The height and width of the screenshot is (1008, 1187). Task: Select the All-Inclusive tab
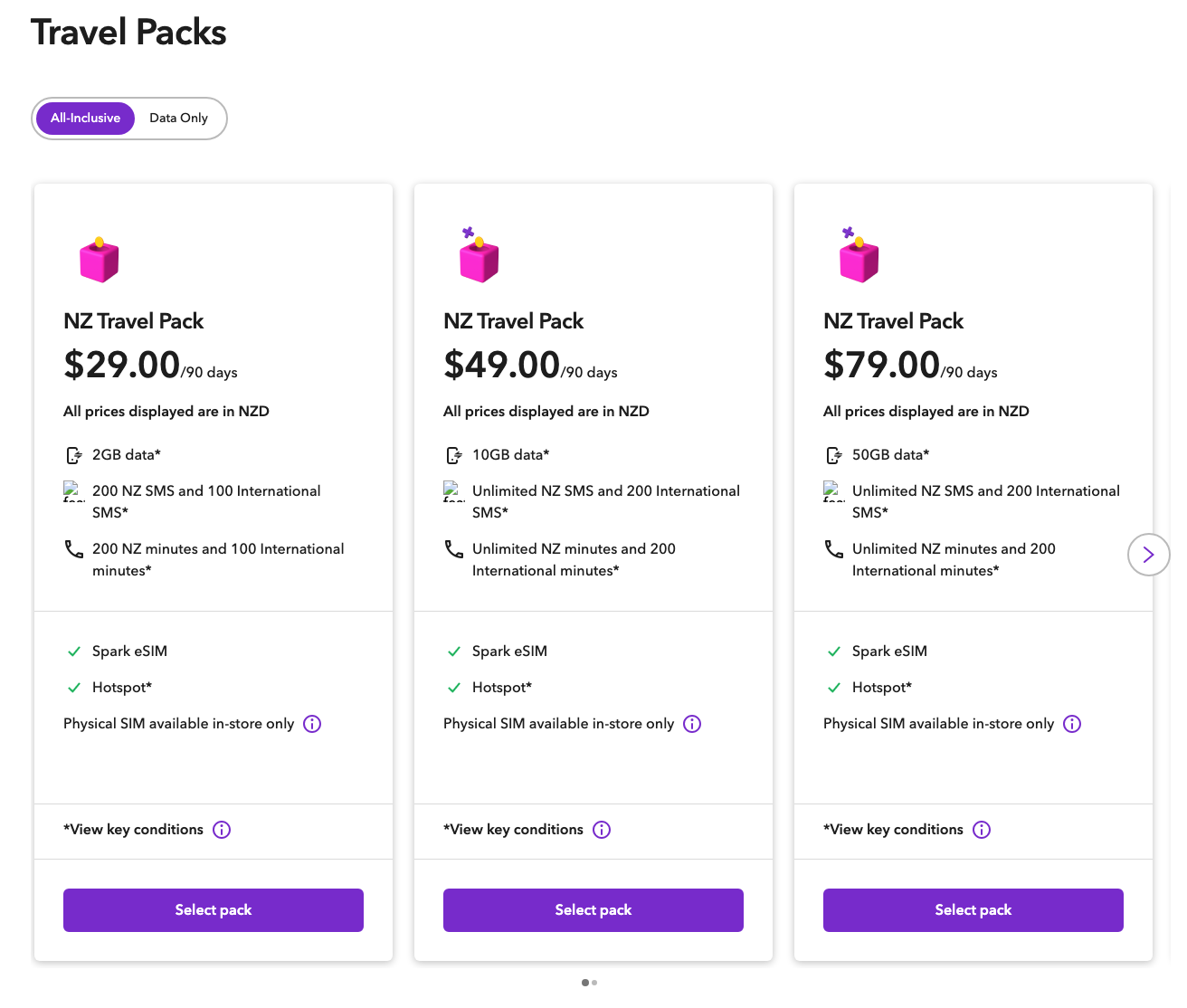point(85,118)
